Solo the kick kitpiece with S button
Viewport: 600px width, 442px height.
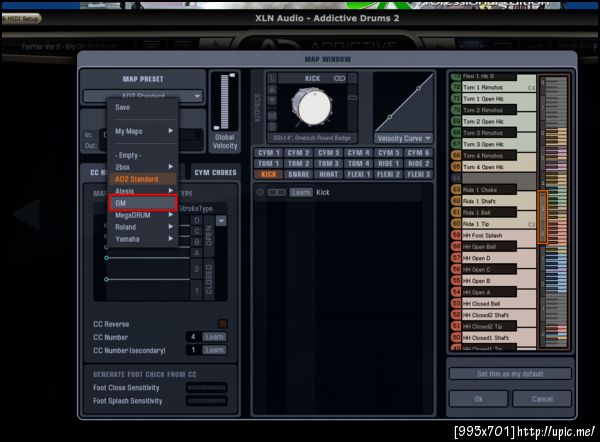point(272,126)
